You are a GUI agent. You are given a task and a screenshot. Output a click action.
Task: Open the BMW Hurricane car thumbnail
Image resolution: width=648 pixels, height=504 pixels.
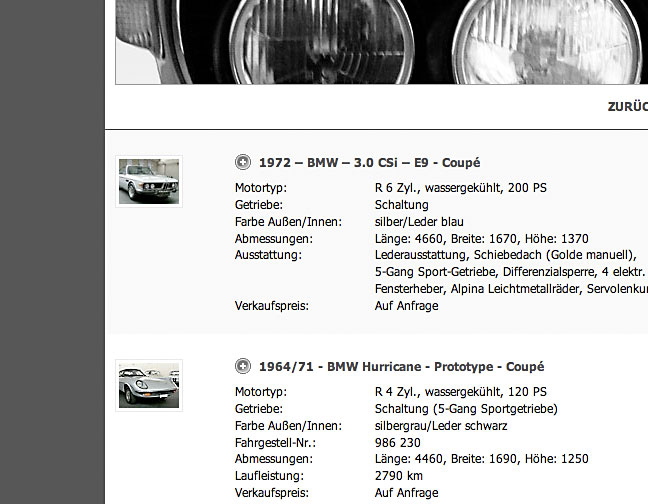[x=149, y=385]
